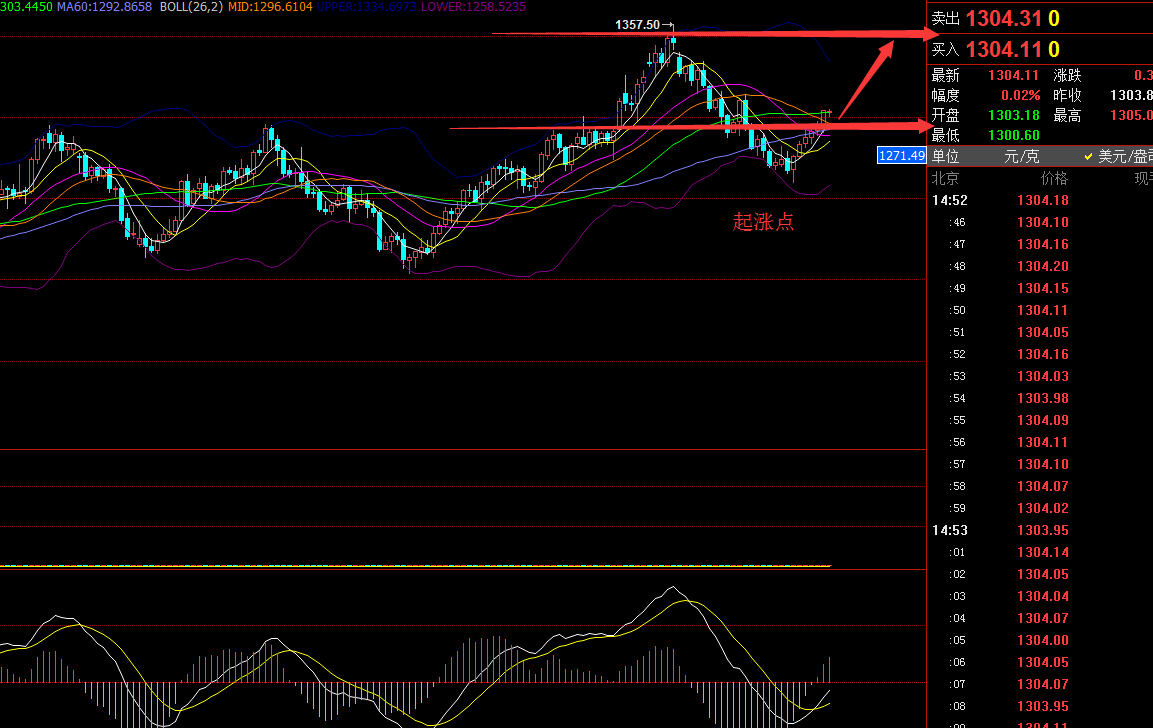Click the 买入 buy price 1304.11
The image size is (1153, 728).
tap(1003, 50)
